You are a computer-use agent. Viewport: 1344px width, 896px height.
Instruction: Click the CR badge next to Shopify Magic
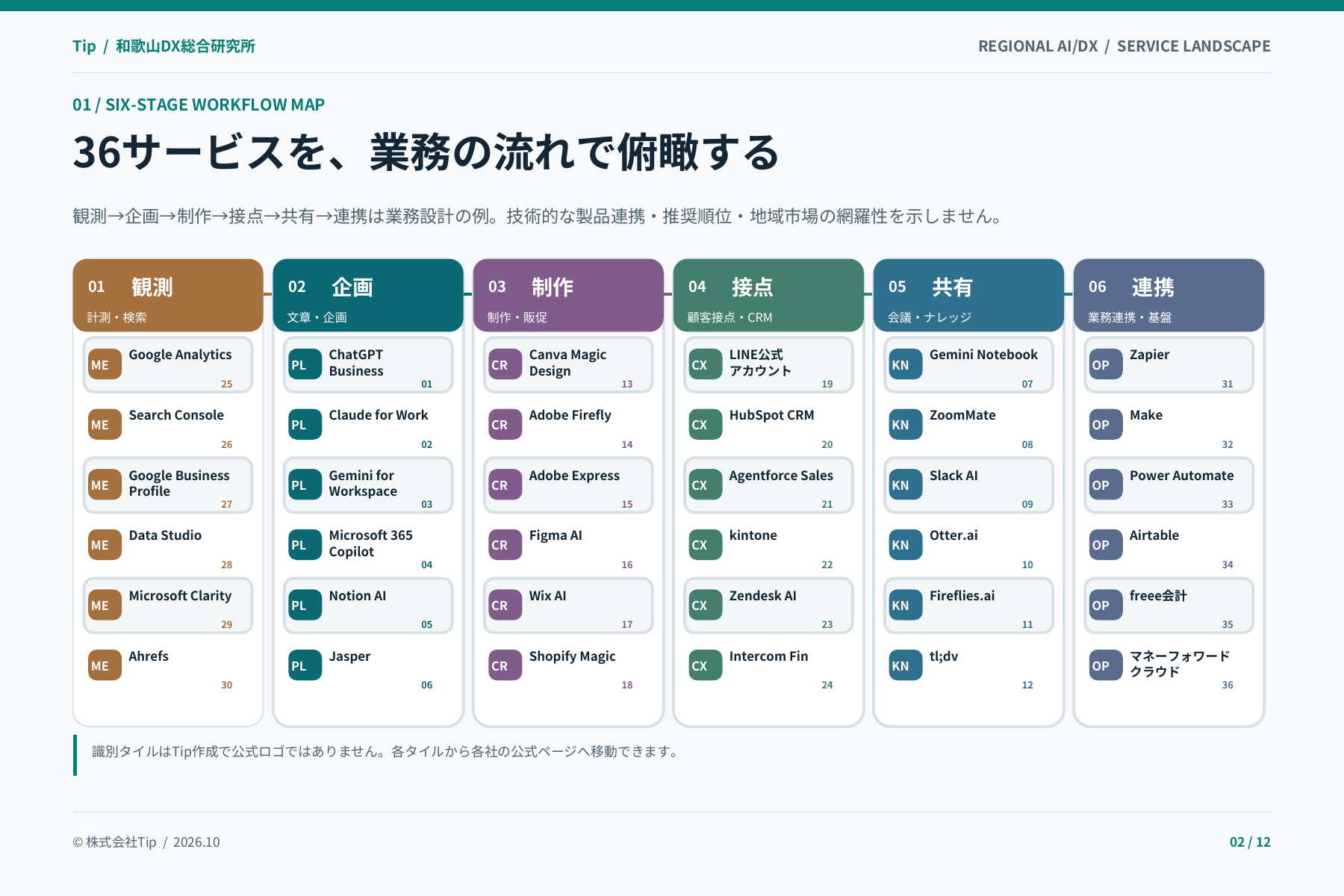tap(505, 665)
